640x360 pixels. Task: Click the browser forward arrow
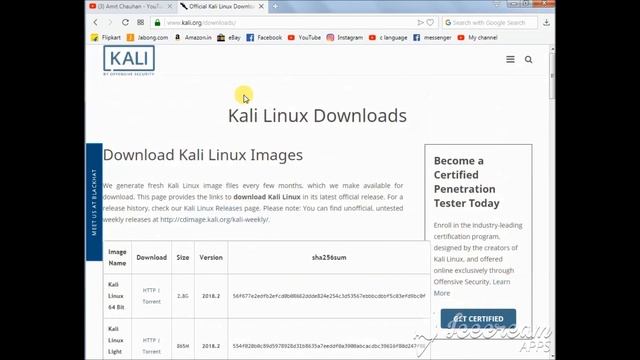[109, 22]
